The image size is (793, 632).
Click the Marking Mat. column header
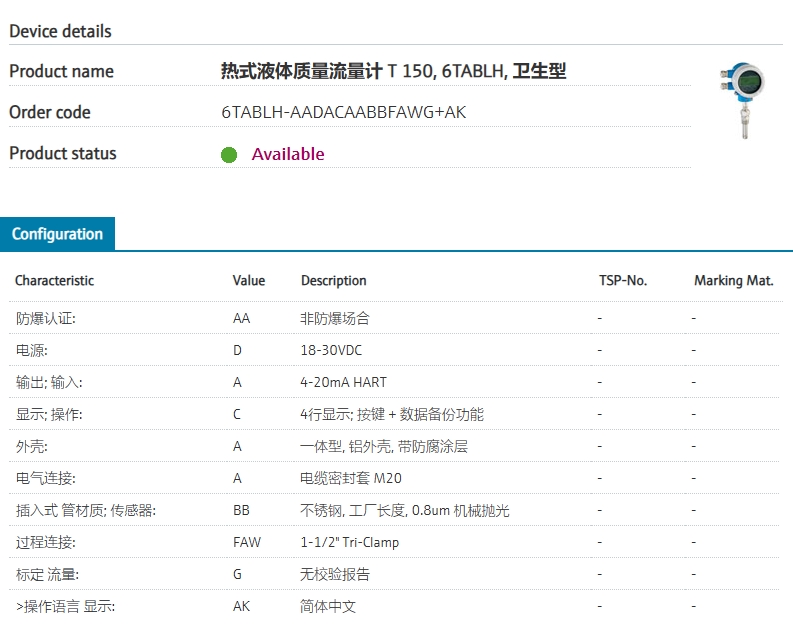(734, 281)
